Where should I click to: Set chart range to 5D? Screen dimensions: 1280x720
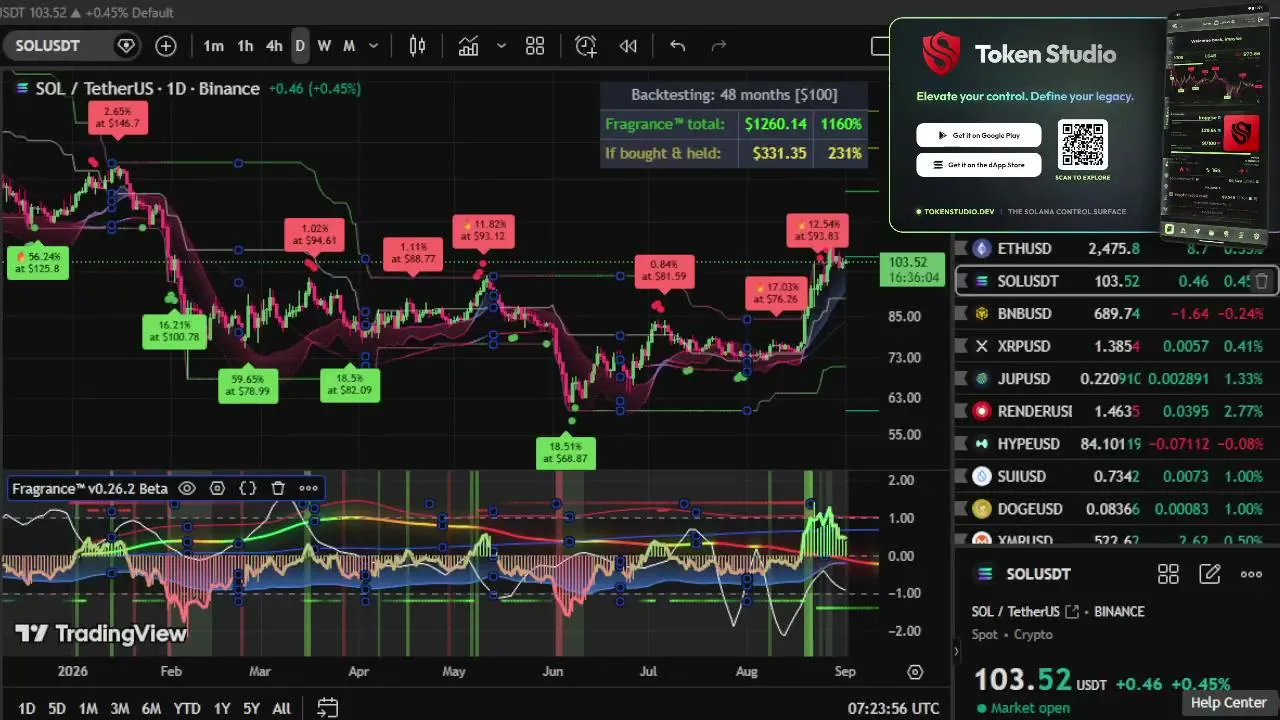coord(57,708)
